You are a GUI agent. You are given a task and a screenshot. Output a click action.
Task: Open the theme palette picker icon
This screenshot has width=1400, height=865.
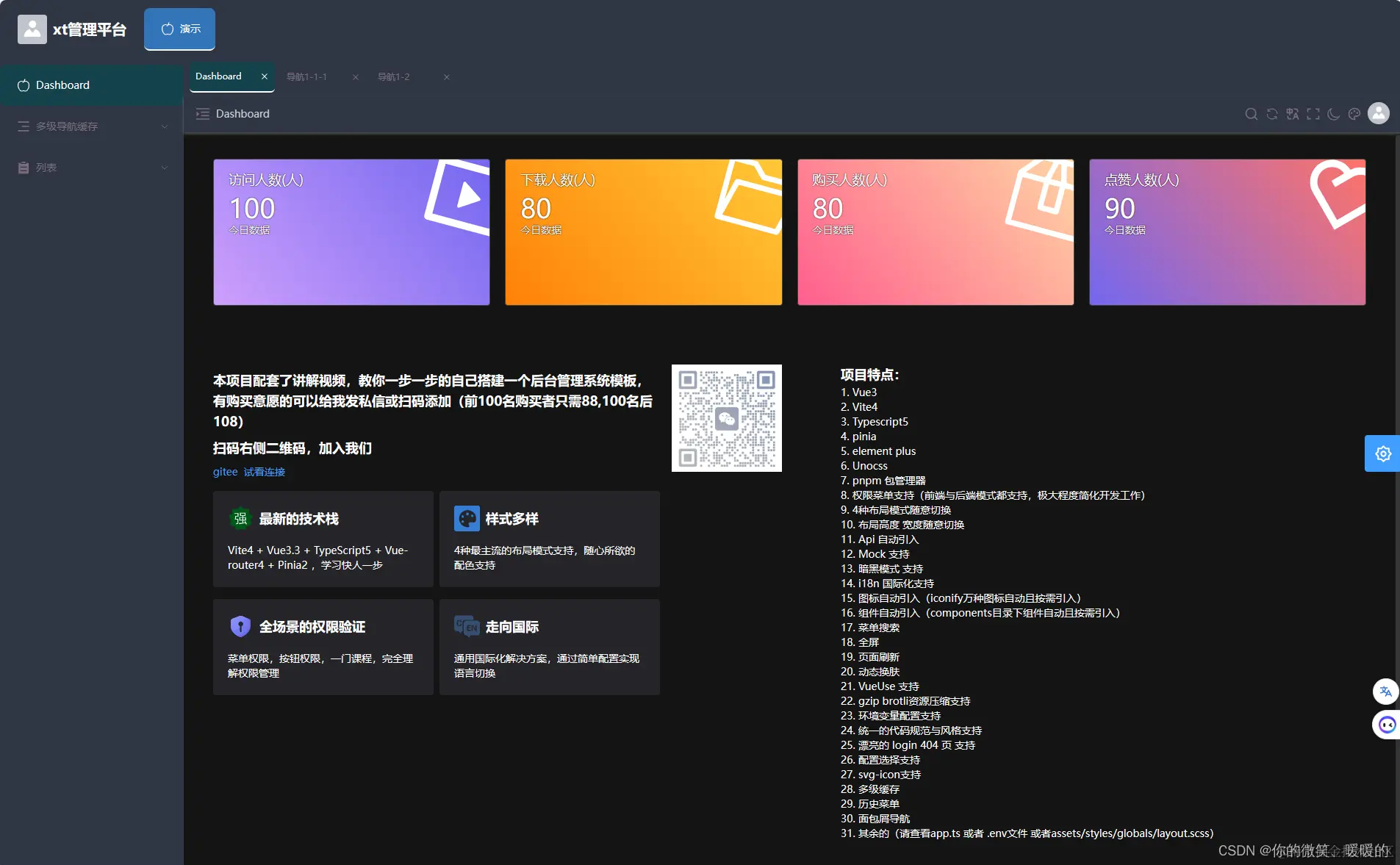tap(1354, 114)
